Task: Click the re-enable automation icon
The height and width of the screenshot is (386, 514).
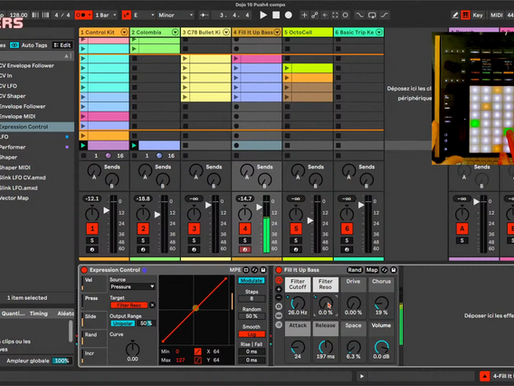Action: point(325,15)
